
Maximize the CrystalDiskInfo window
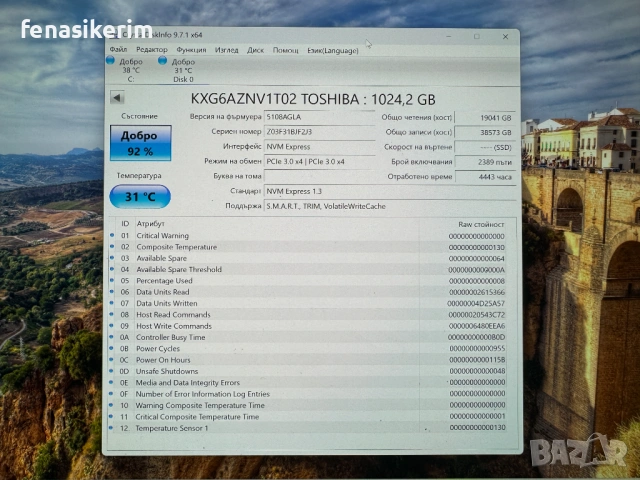[476, 37]
